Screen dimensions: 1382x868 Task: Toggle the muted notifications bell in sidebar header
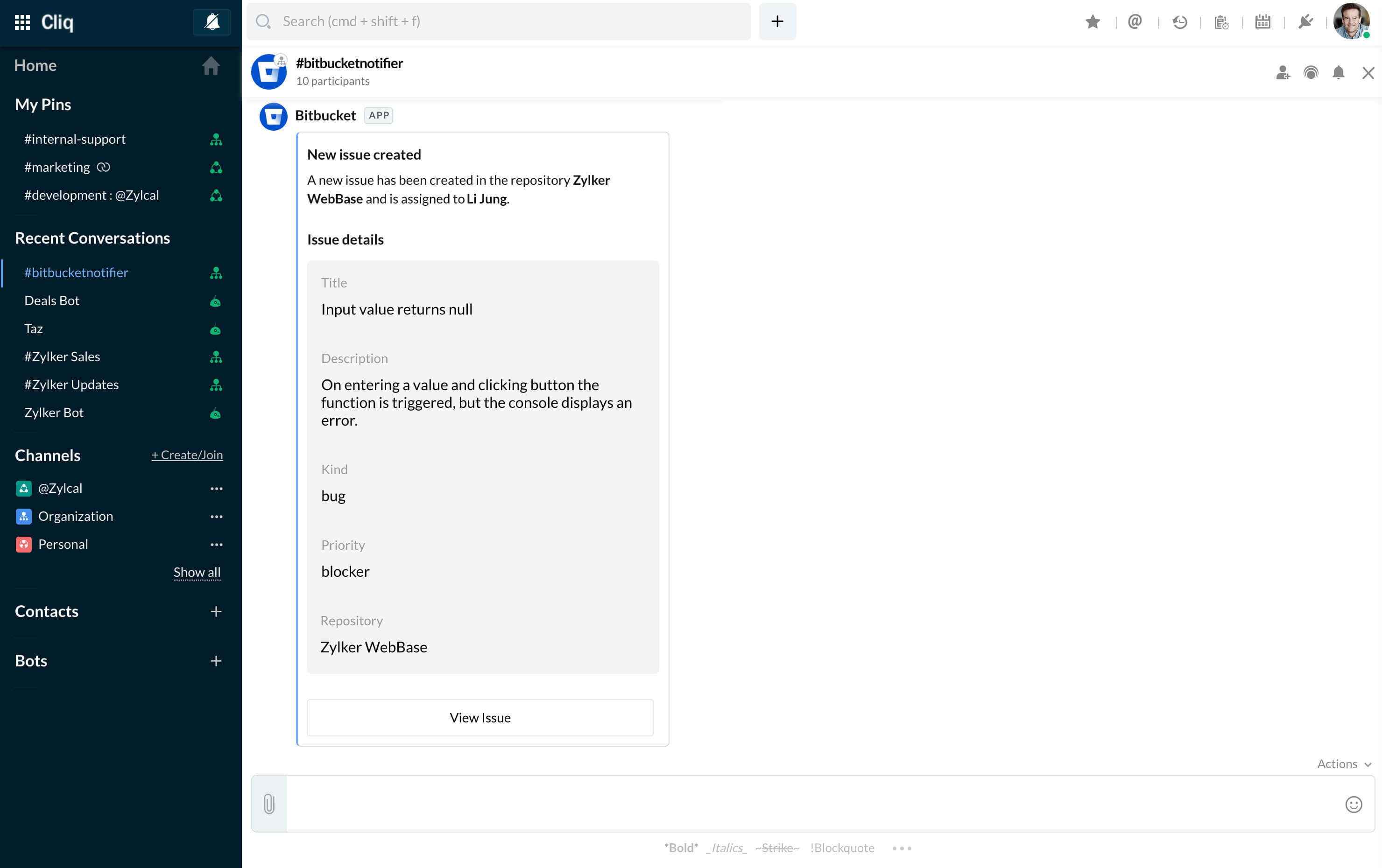pyautogui.click(x=212, y=22)
